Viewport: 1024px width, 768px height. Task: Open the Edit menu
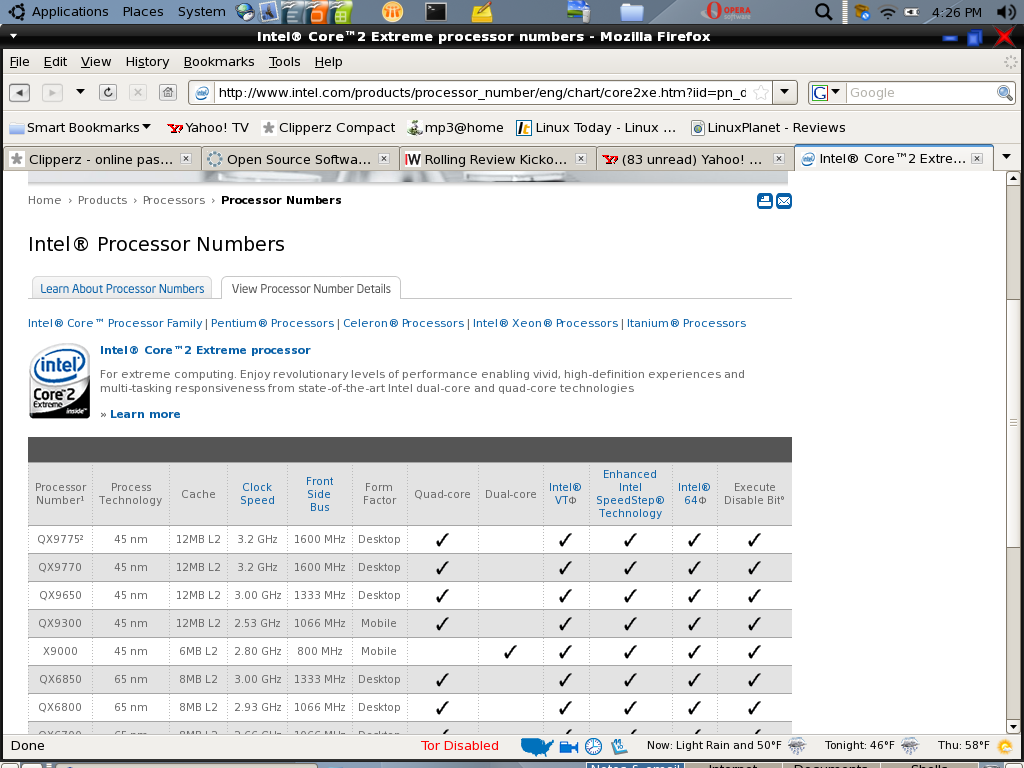click(x=56, y=61)
